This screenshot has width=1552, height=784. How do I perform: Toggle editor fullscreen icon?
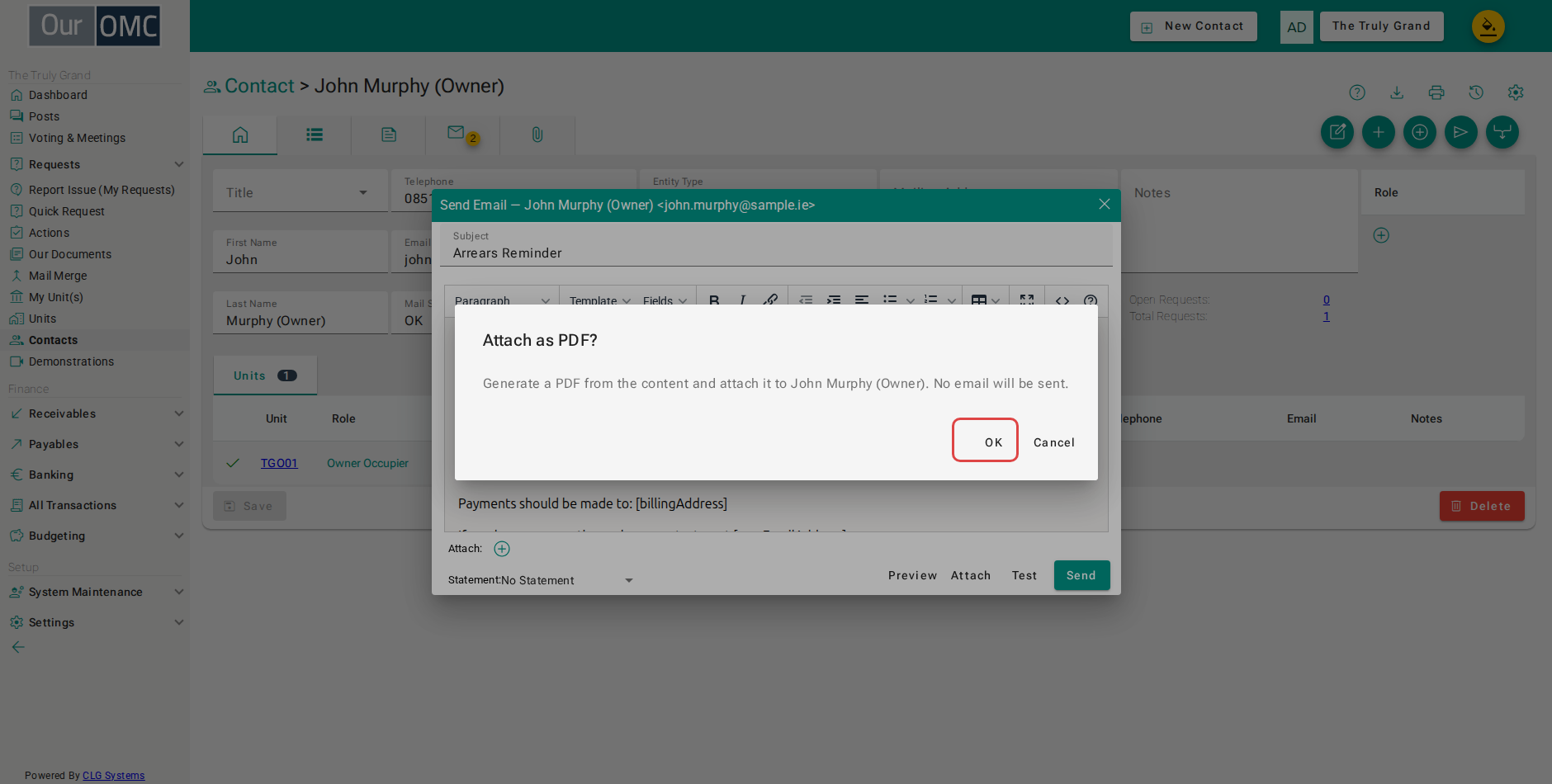pos(1027,300)
